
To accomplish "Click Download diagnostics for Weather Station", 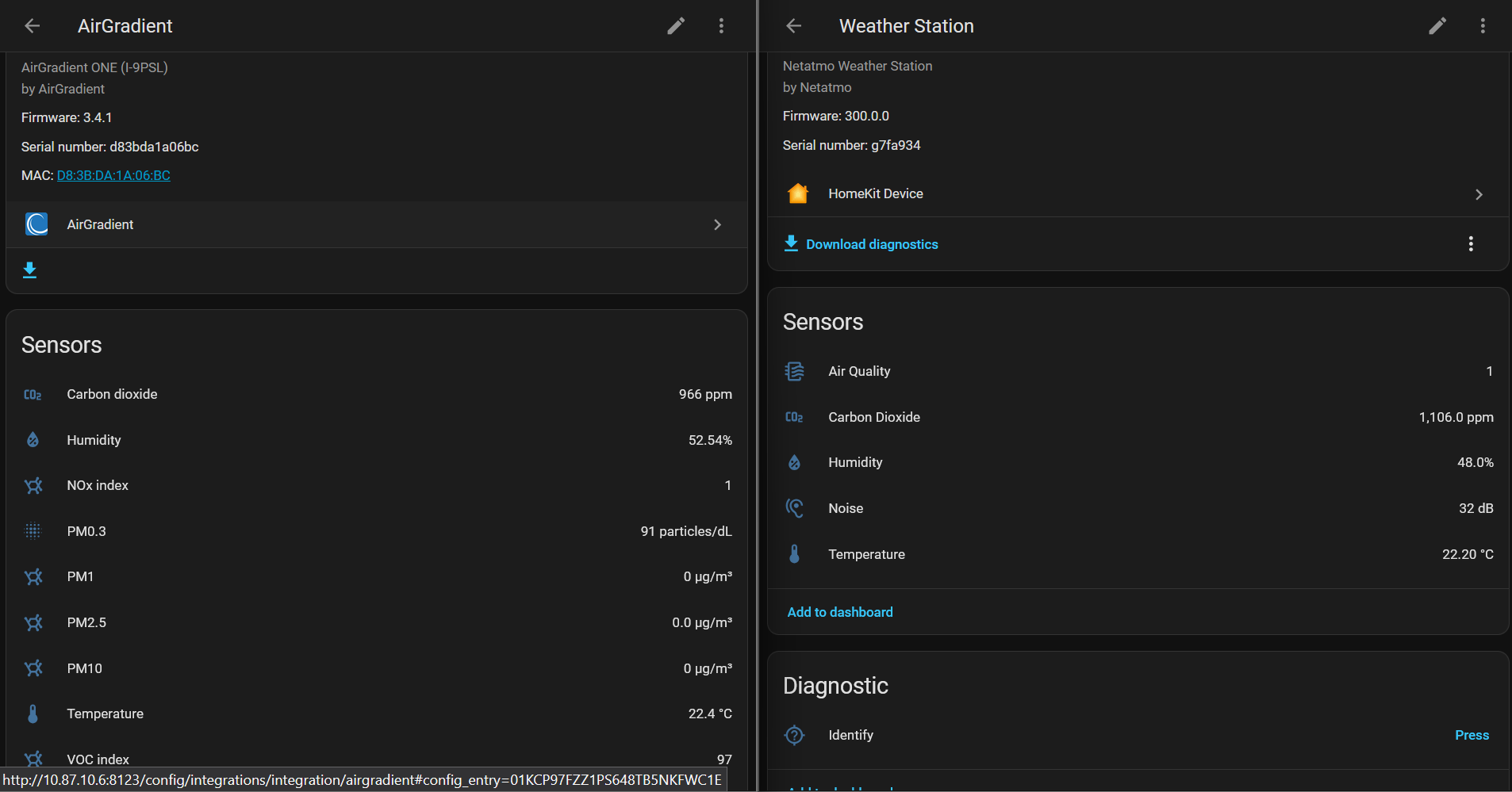I will (x=871, y=244).
